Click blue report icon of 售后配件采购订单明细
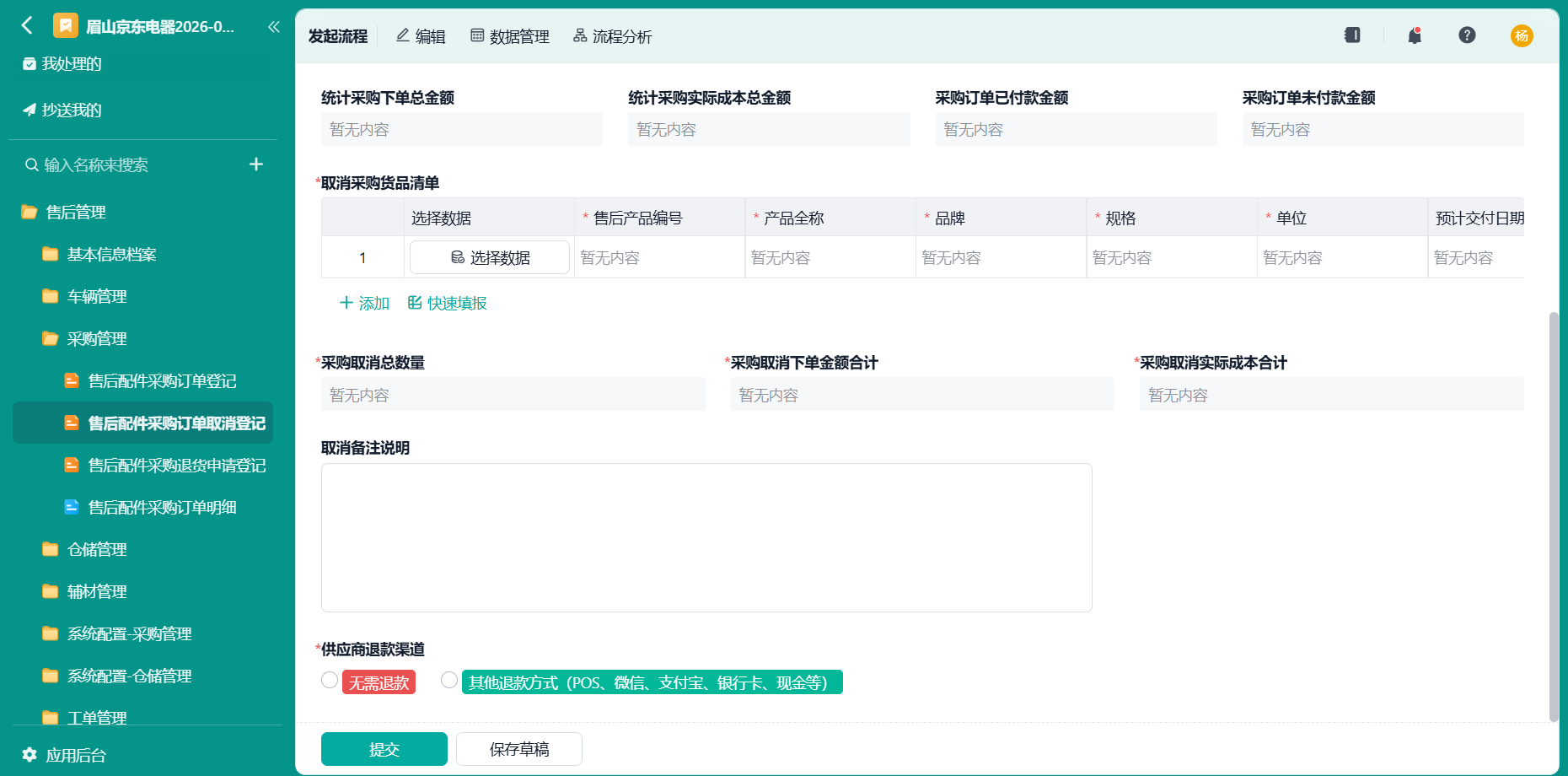This screenshot has height=776, width=1568. point(72,507)
